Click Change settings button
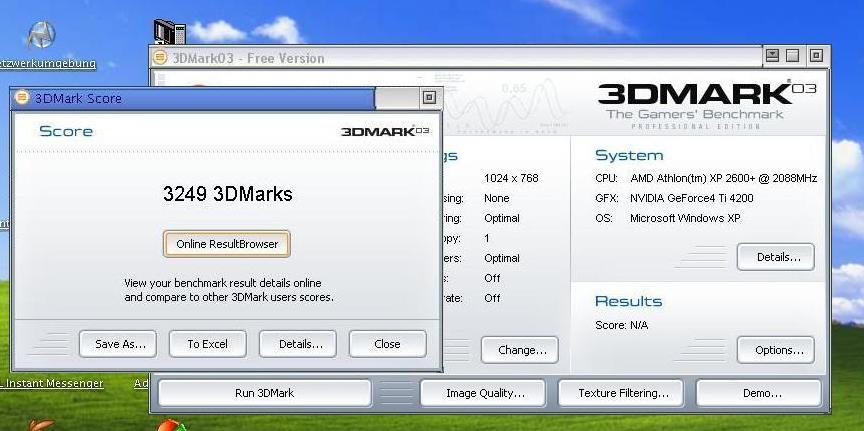The height and width of the screenshot is (431, 864). [520, 350]
